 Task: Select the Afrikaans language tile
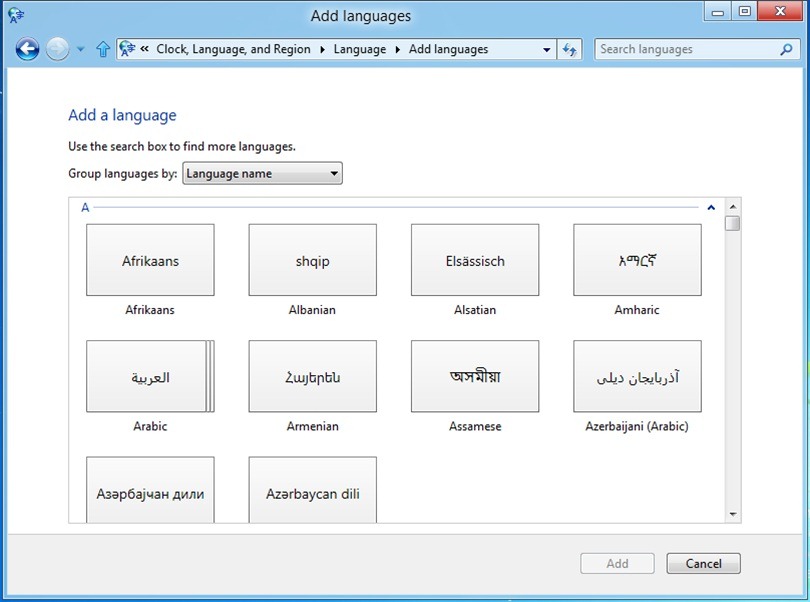tap(150, 260)
